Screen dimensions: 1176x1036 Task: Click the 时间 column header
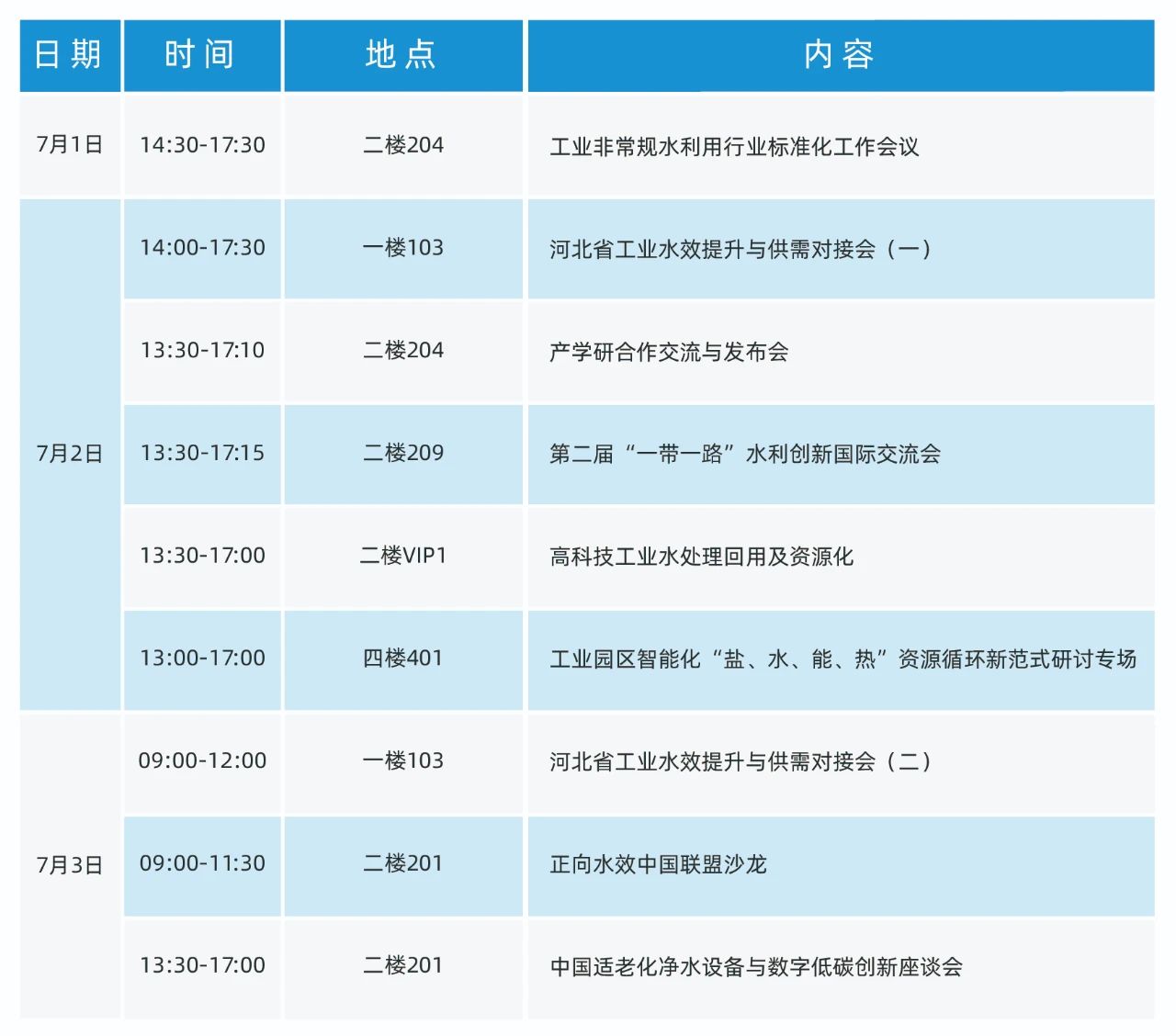pyautogui.click(x=202, y=55)
